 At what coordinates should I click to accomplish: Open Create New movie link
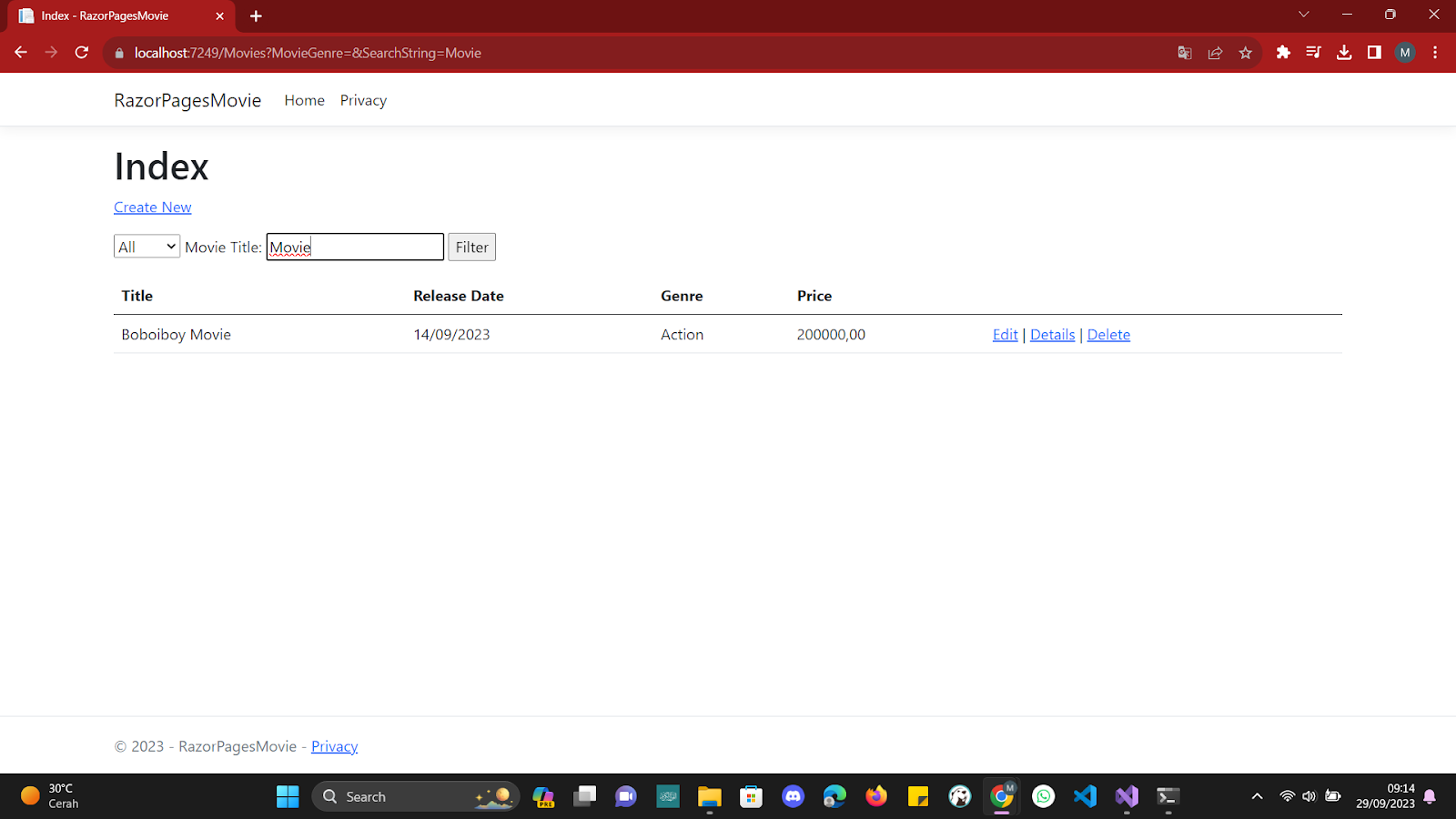(x=152, y=207)
